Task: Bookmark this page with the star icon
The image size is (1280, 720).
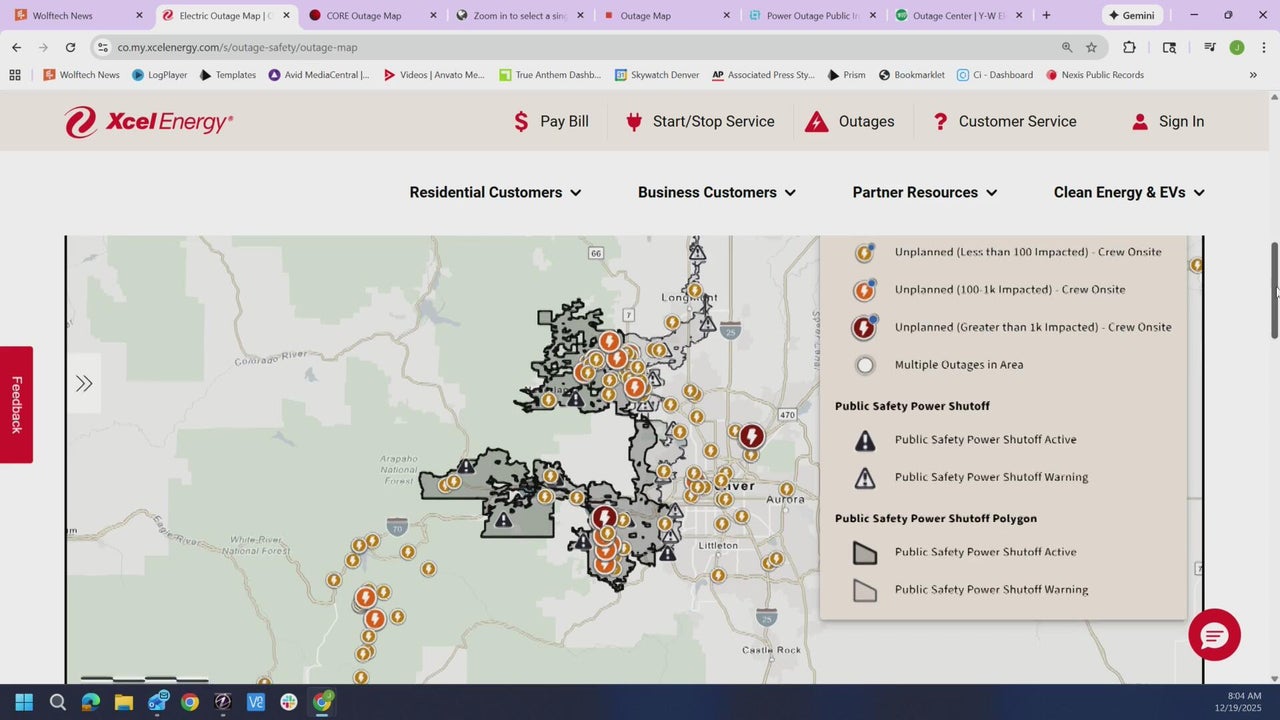Action: pyautogui.click(x=1091, y=47)
